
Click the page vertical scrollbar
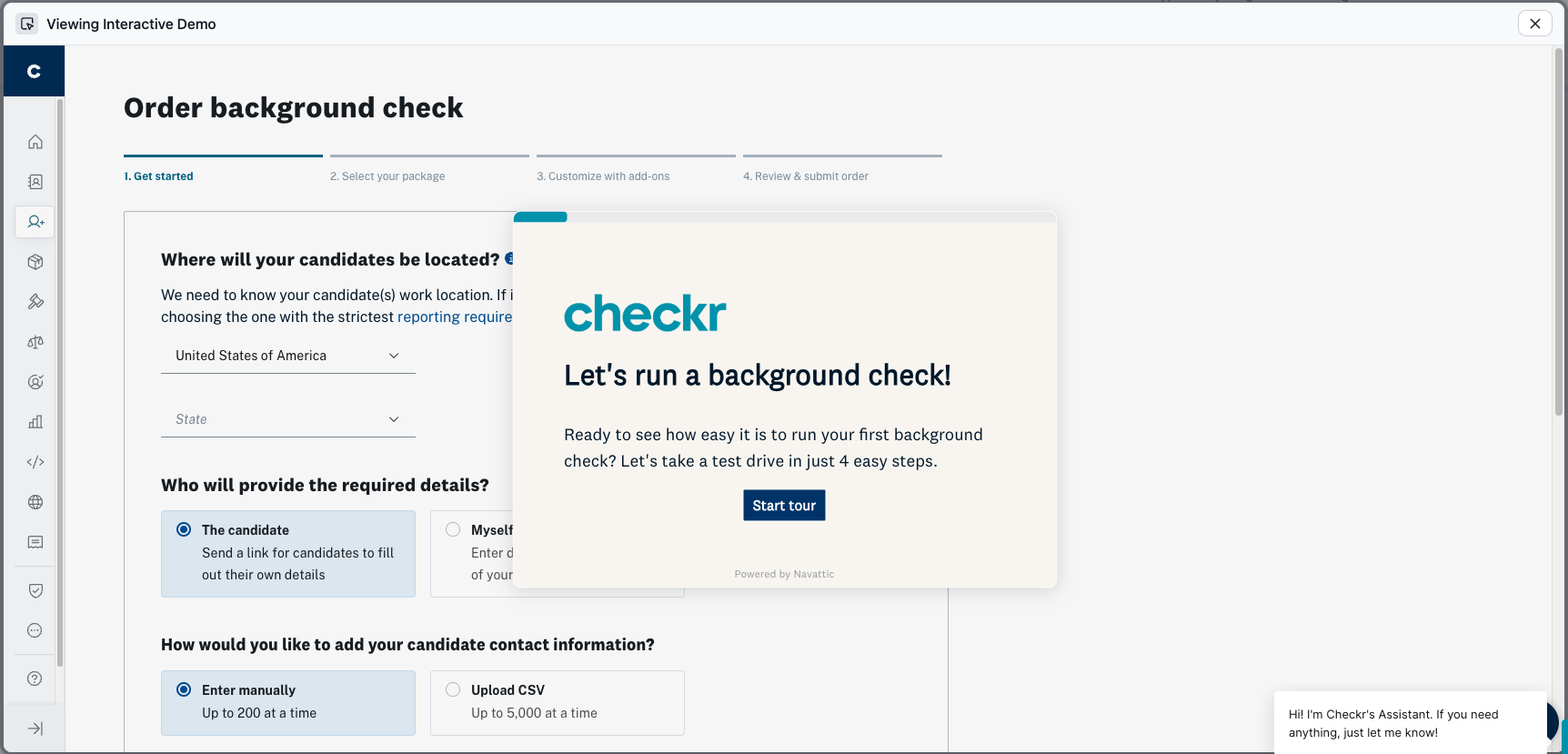pyautogui.click(x=1559, y=232)
